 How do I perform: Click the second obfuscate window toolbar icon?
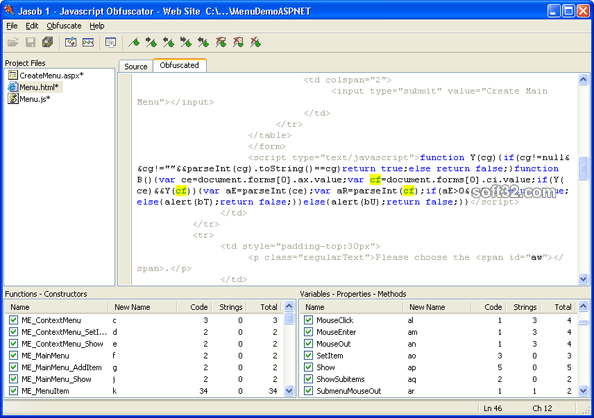click(x=88, y=42)
